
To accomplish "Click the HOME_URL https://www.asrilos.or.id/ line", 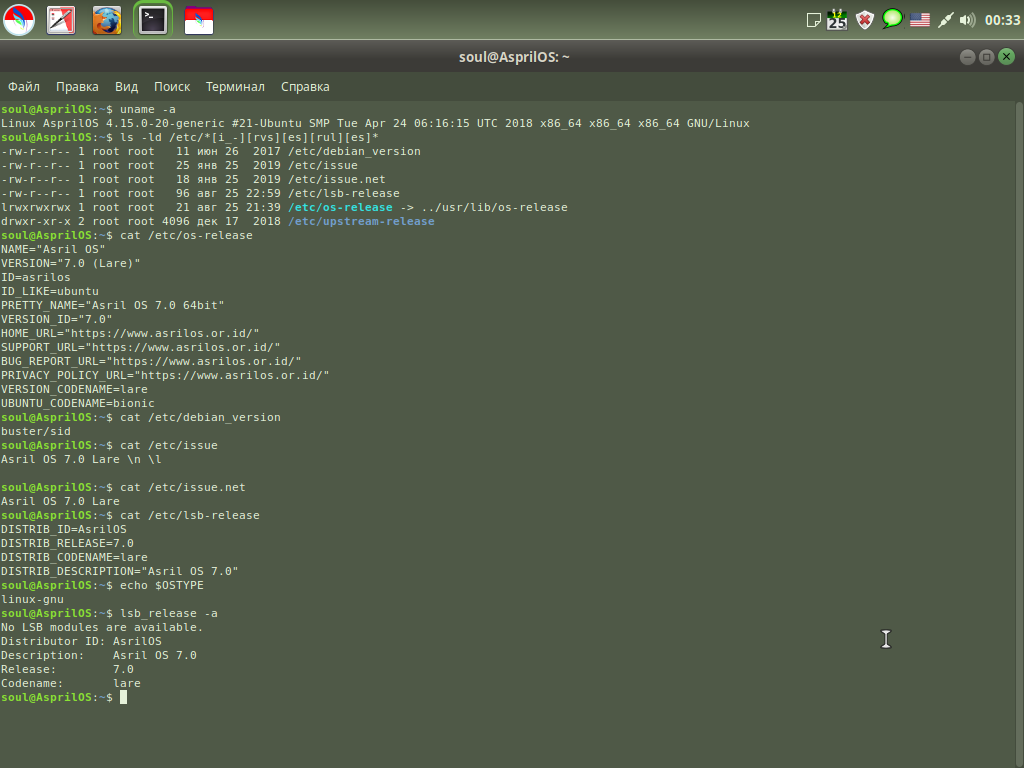I will [130, 333].
